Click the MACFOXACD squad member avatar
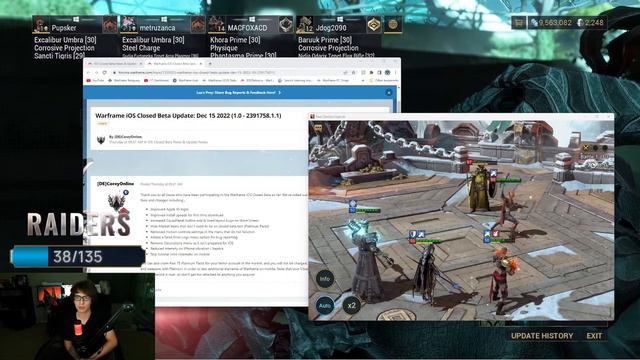Image resolution: width=640 pixels, height=360 pixels. 216,25
